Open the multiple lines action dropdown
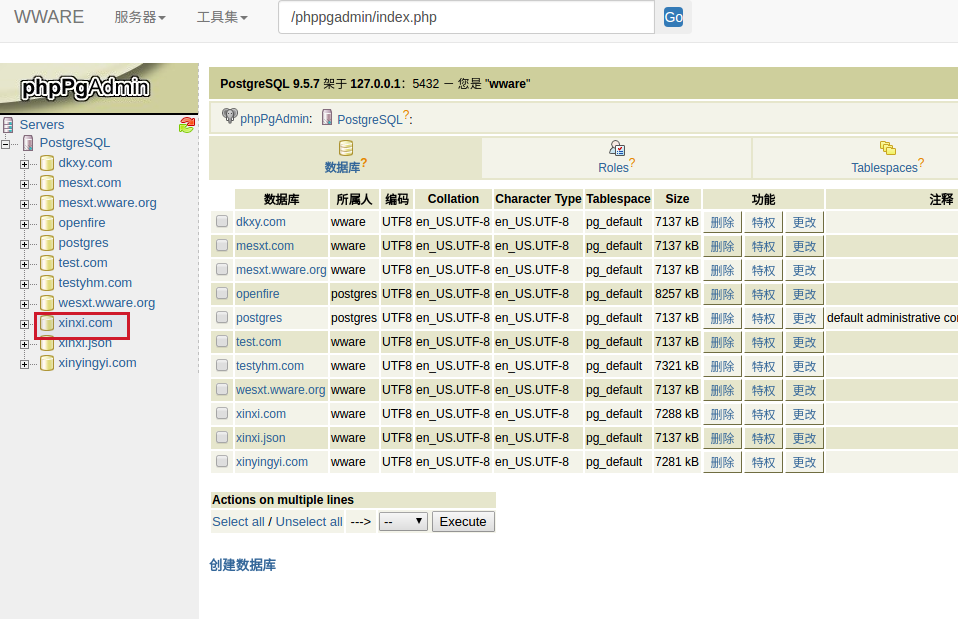The image size is (958, 619). (x=403, y=522)
